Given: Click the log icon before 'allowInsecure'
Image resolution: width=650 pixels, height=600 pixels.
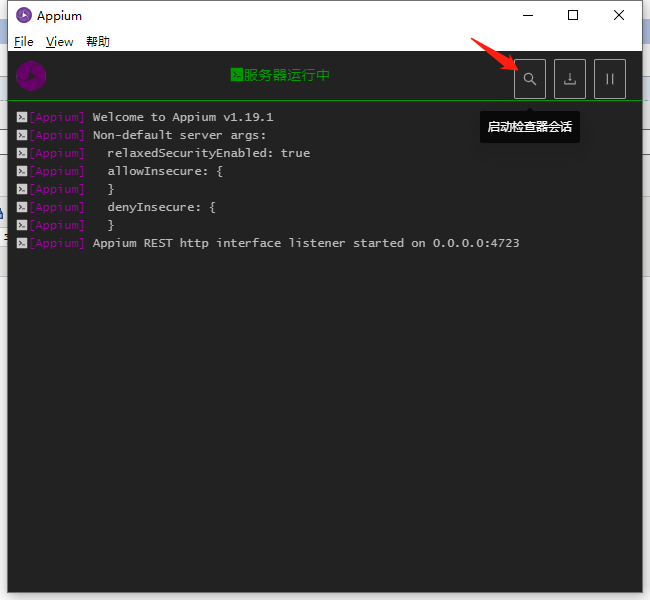Looking at the screenshot, I should coord(22,171).
